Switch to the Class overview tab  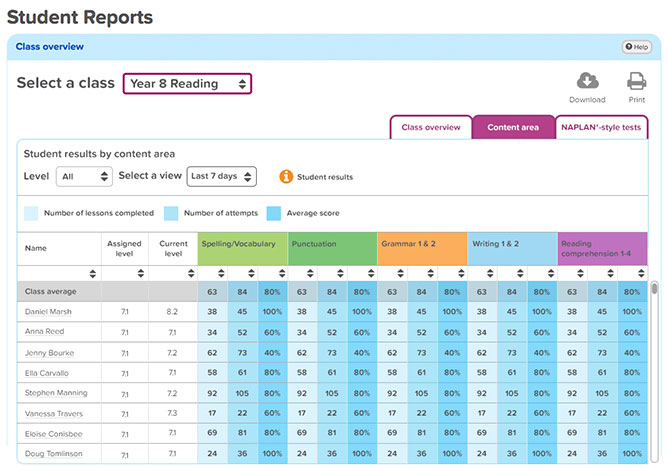(x=430, y=128)
